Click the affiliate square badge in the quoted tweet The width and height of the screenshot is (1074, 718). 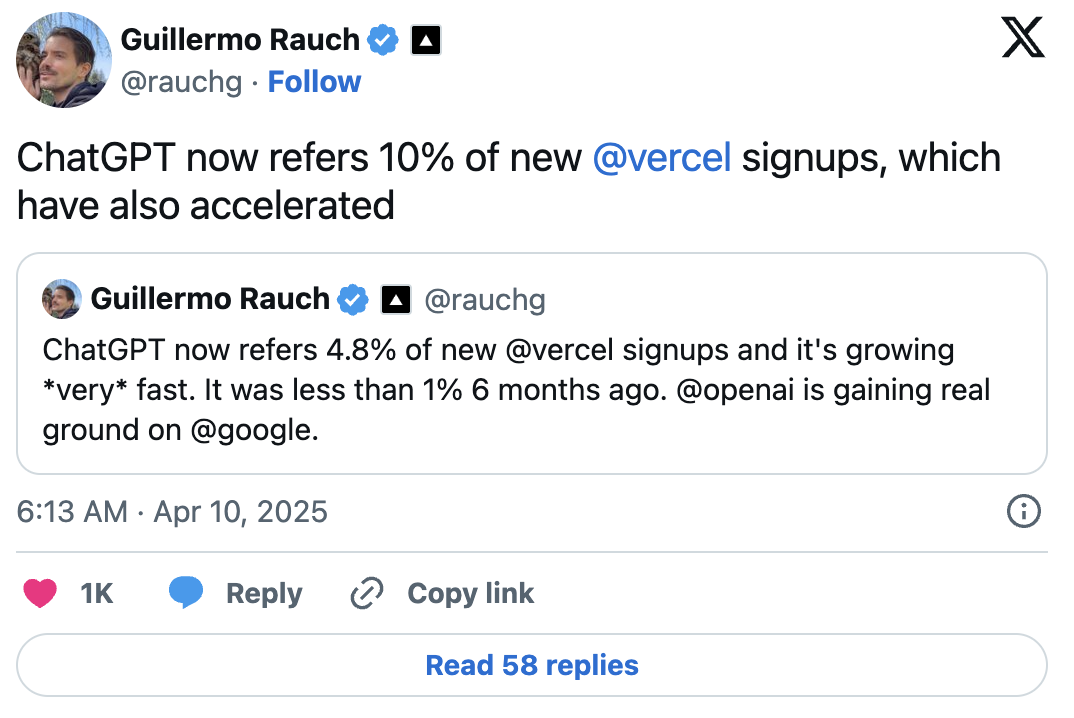tap(396, 299)
